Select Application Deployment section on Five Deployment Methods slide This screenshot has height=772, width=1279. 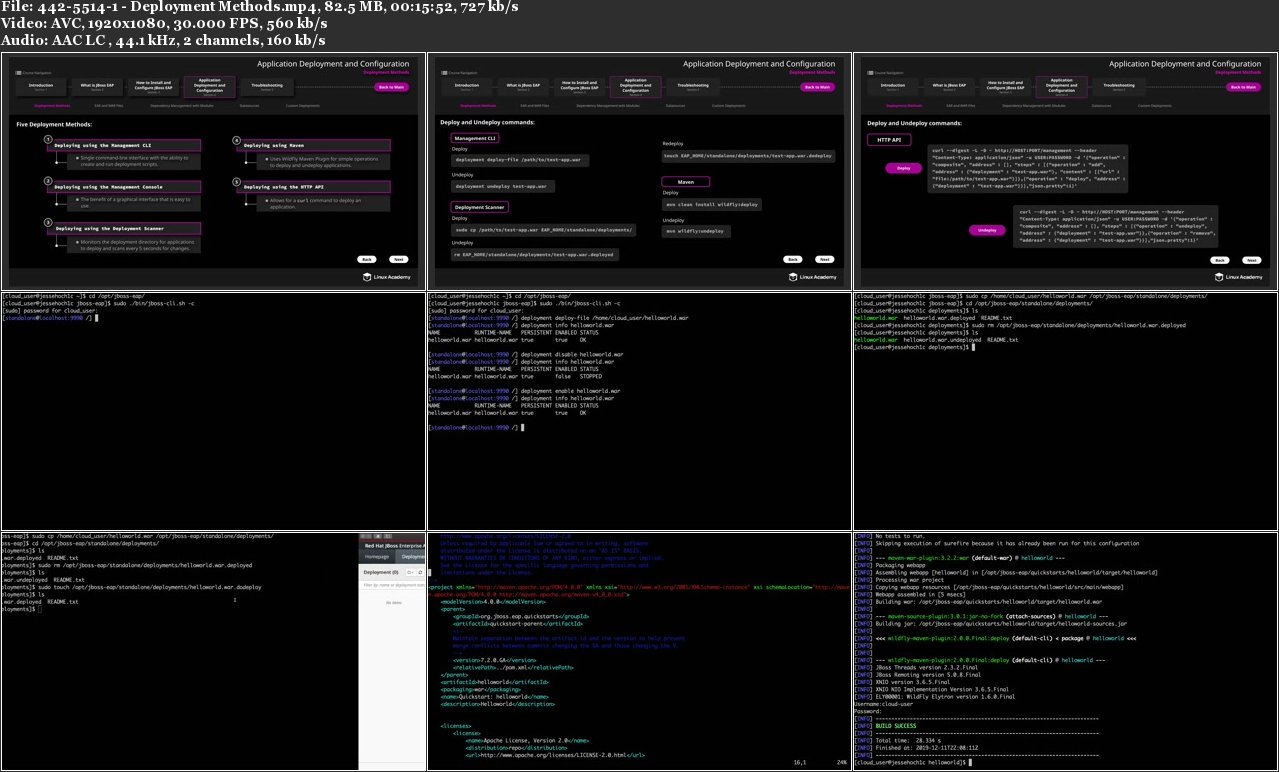tap(210, 87)
